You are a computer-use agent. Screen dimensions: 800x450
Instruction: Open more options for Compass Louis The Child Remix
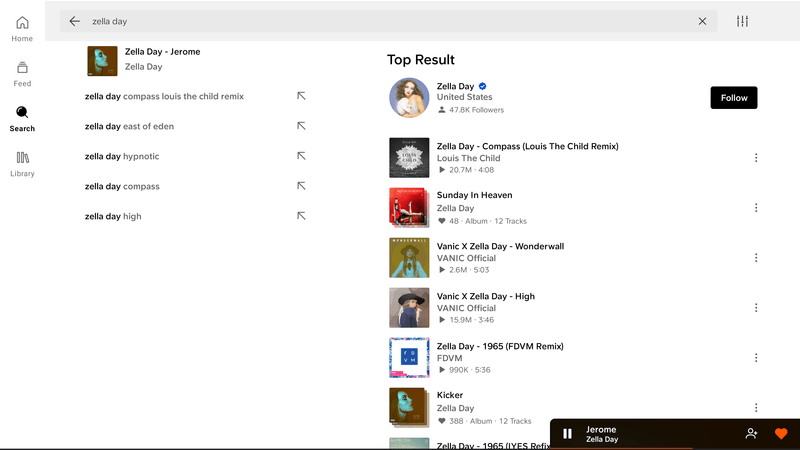(756, 158)
